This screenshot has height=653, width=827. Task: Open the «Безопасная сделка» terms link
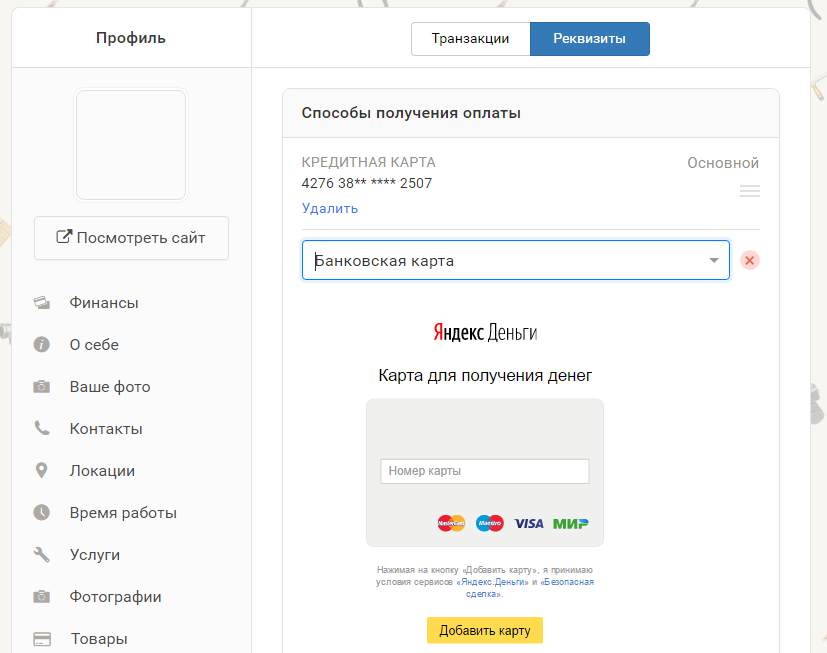[530, 588]
